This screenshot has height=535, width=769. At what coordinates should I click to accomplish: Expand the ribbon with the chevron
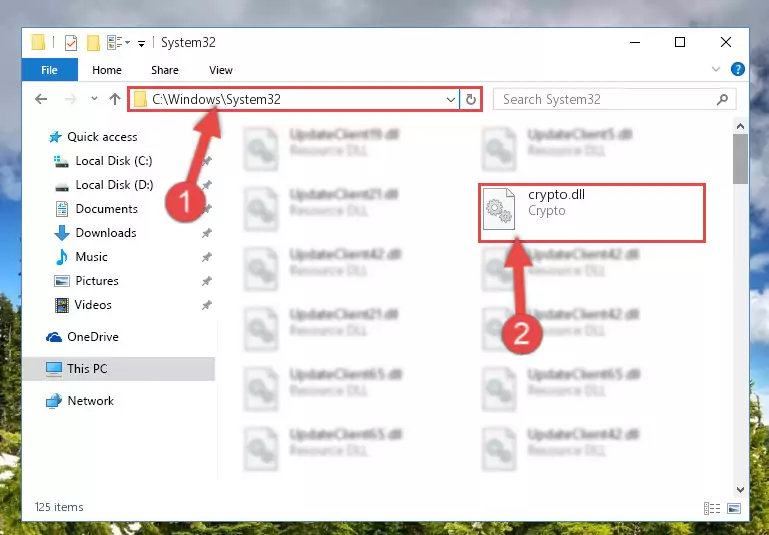716,69
